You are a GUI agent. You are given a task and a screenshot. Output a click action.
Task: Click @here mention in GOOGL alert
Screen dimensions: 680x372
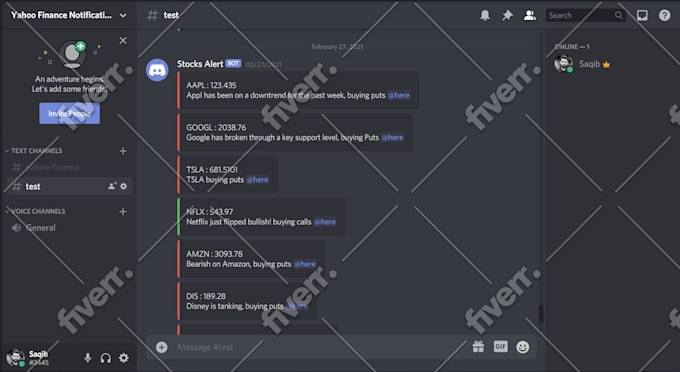click(392, 137)
